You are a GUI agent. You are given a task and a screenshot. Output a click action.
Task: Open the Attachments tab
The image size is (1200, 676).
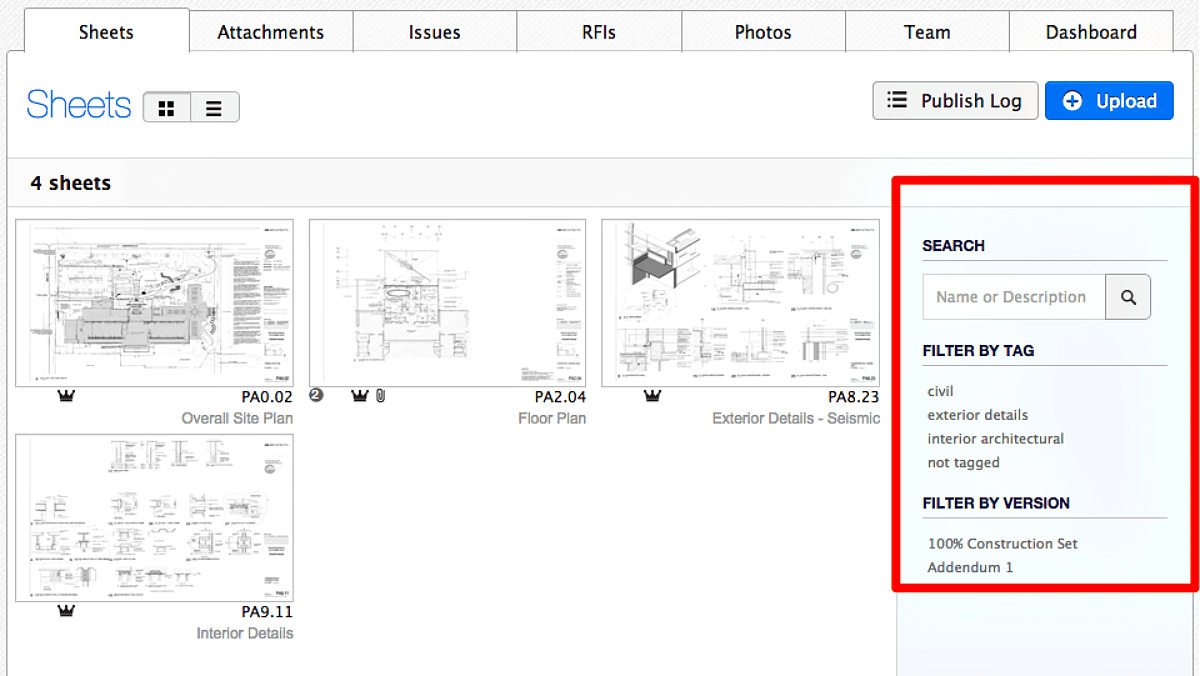pos(271,32)
